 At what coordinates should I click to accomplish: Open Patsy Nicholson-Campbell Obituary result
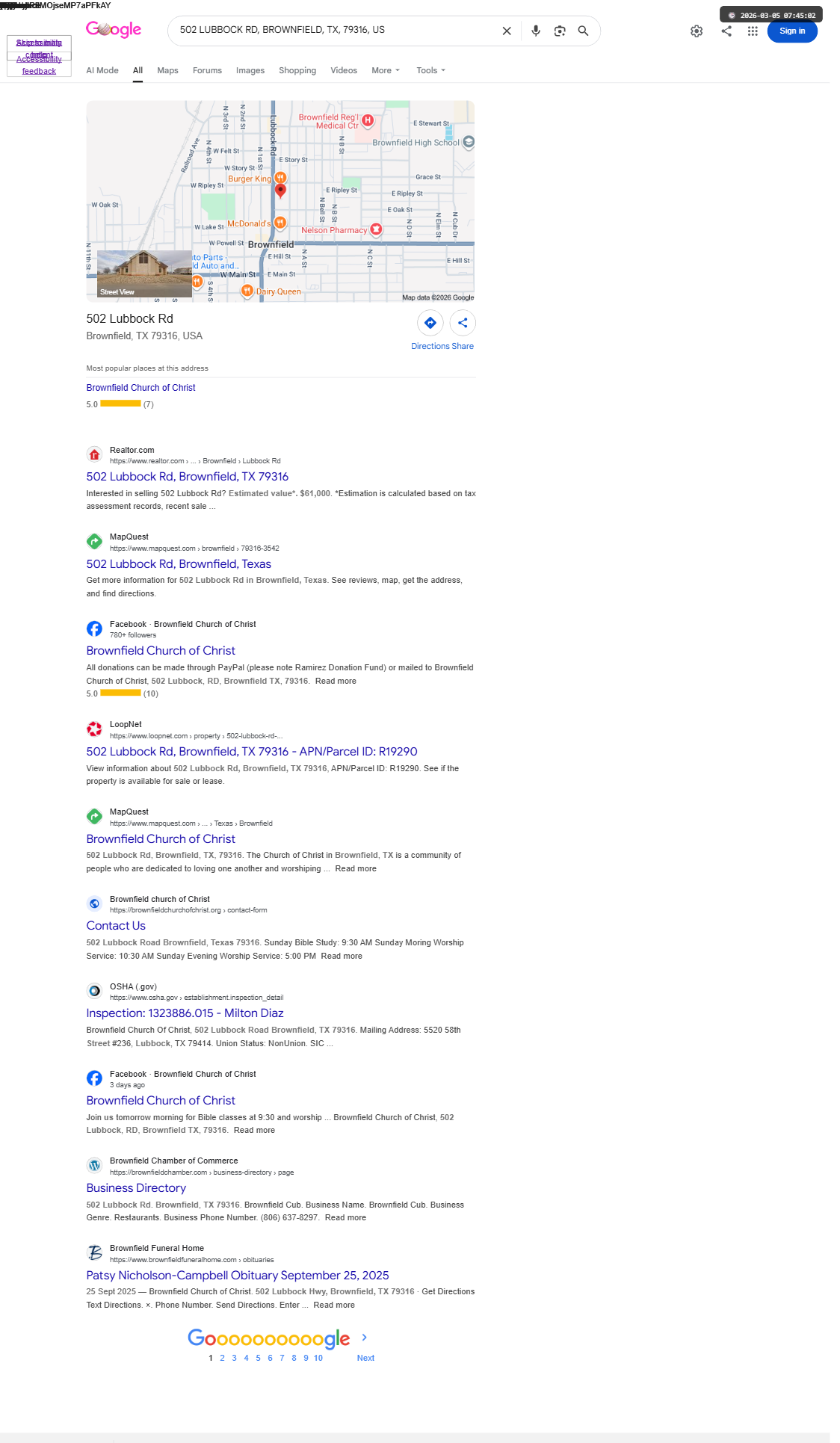pyautogui.click(x=238, y=1276)
